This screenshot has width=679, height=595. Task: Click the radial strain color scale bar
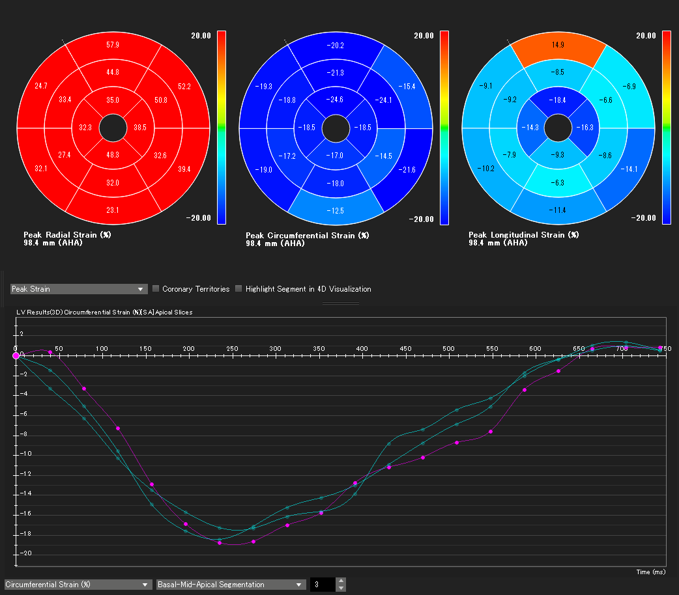(x=221, y=127)
